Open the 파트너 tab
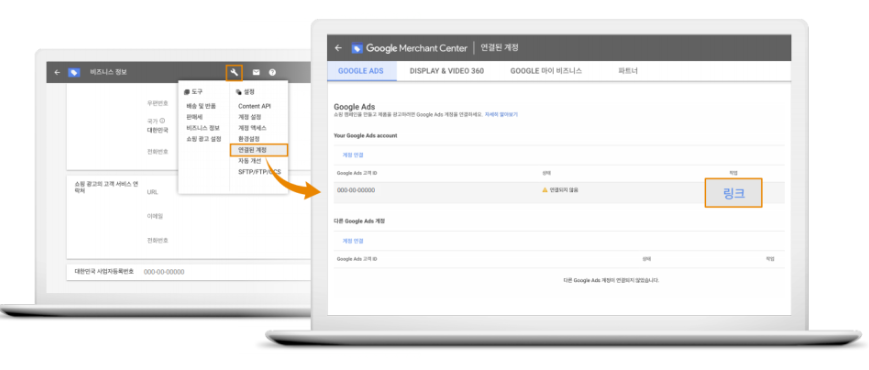Viewport: 869px width, 370px height. (x=628, y=71)
